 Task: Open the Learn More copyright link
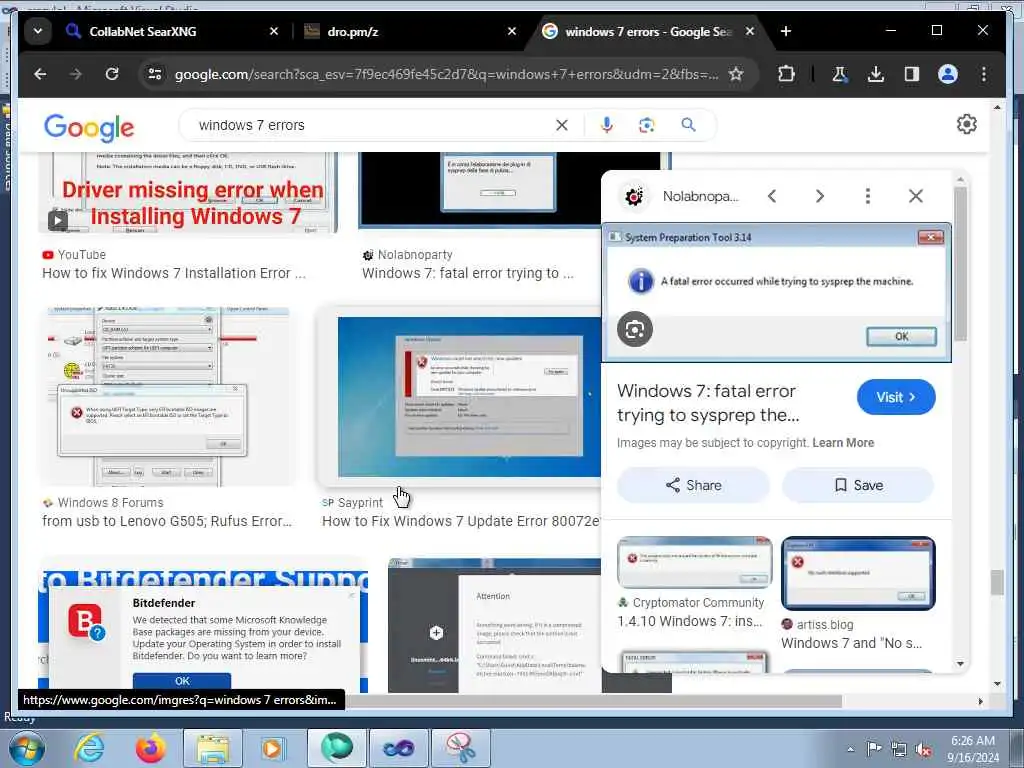(843, 443)
